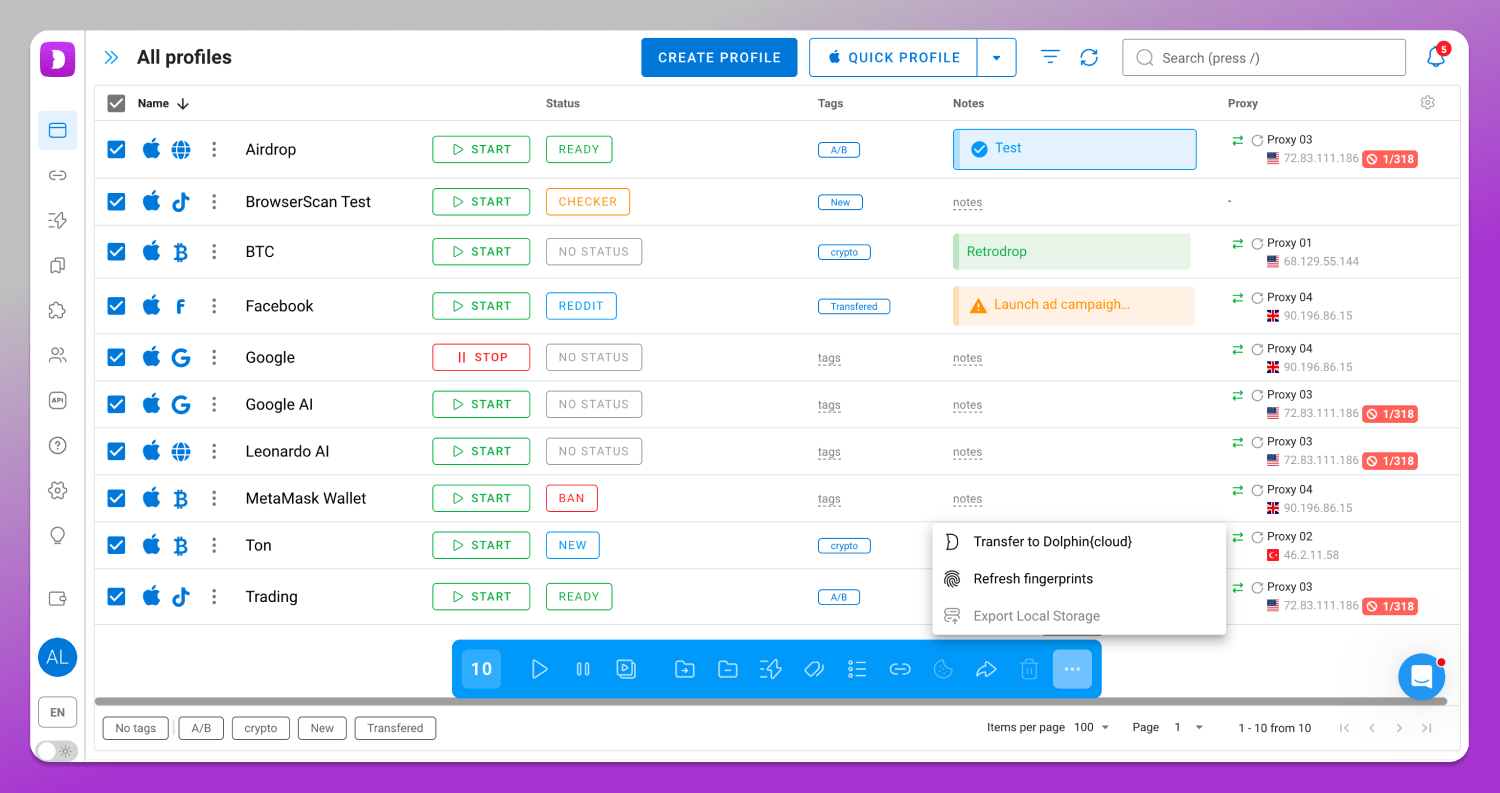
Task: Click the Create Profile button
Action: (719, 58)
